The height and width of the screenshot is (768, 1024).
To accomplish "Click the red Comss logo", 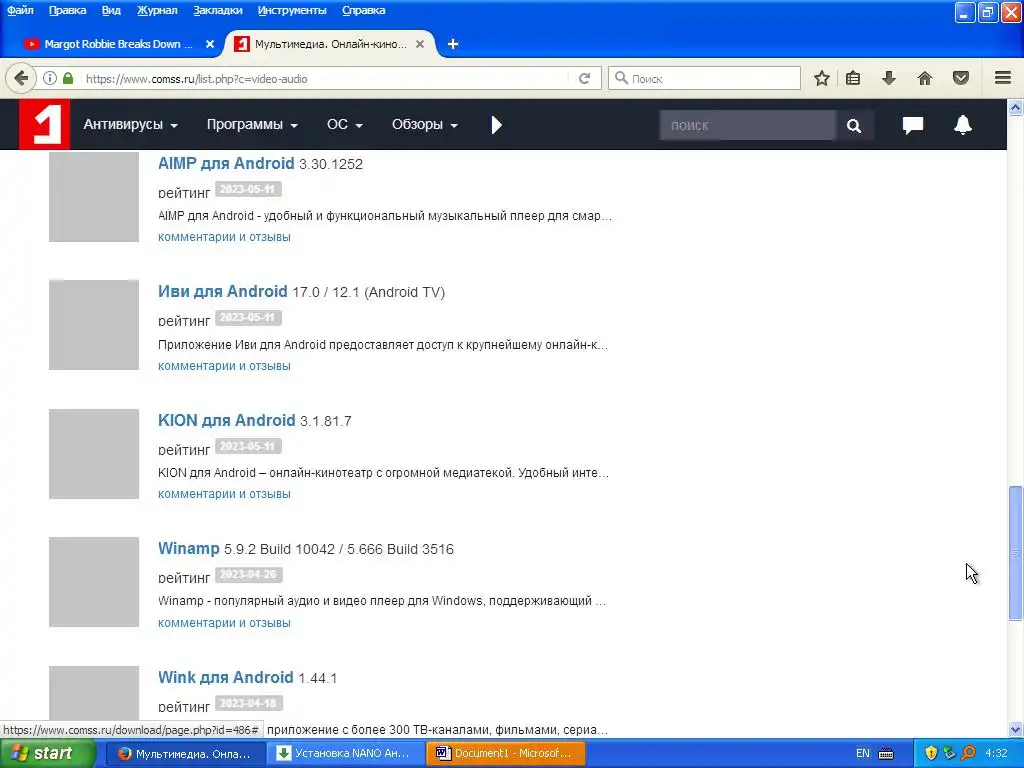I will (x=44, y=124).
